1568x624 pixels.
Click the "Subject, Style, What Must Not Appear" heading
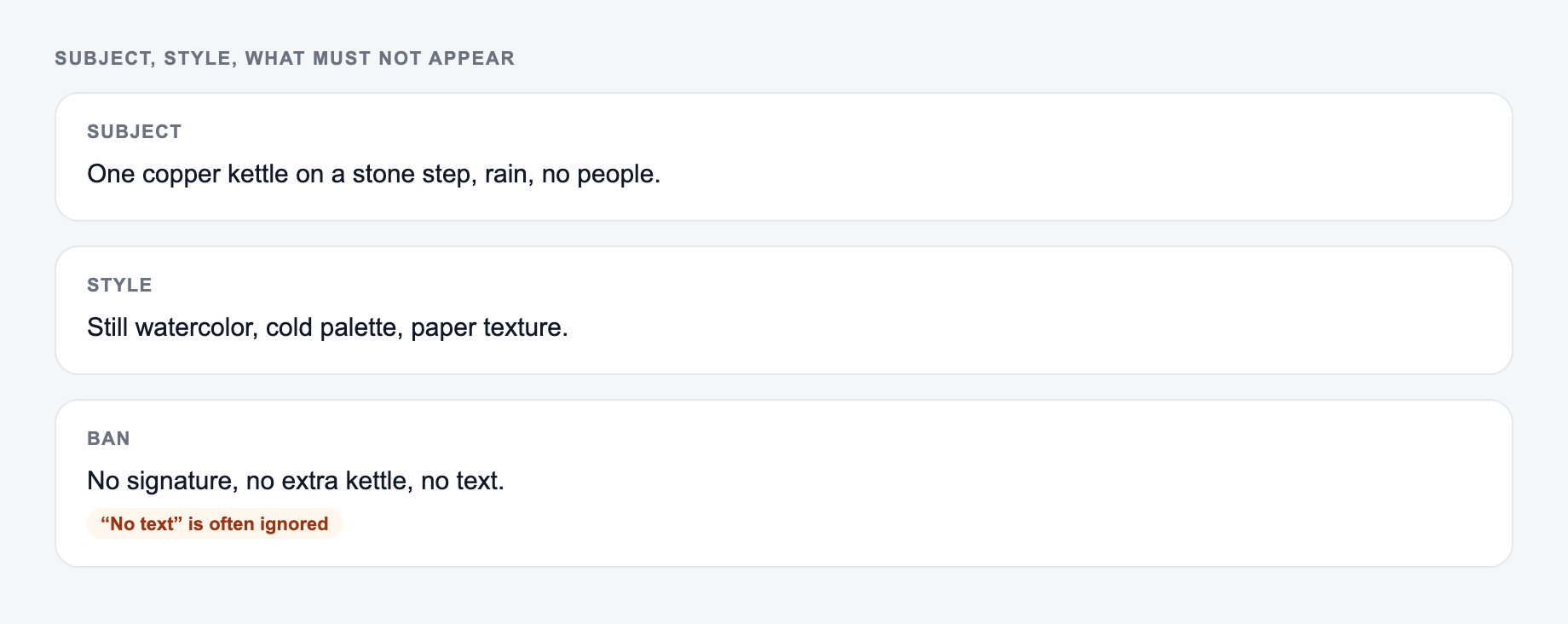285,59
